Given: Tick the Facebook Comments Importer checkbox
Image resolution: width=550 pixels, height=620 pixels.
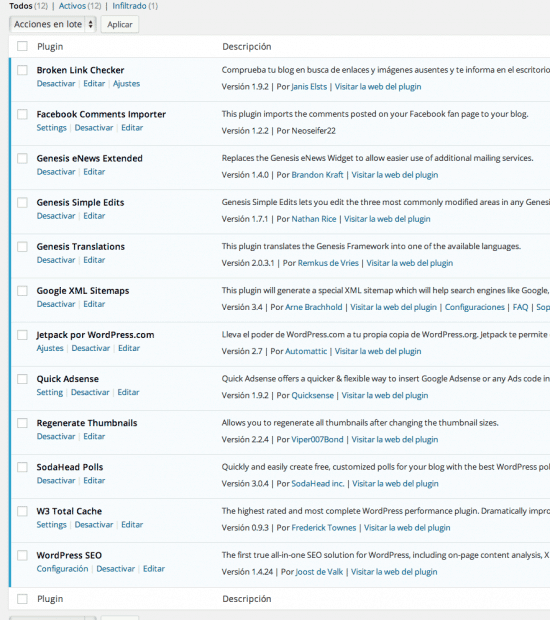Looking at the screenshot, I should [22, 114].
